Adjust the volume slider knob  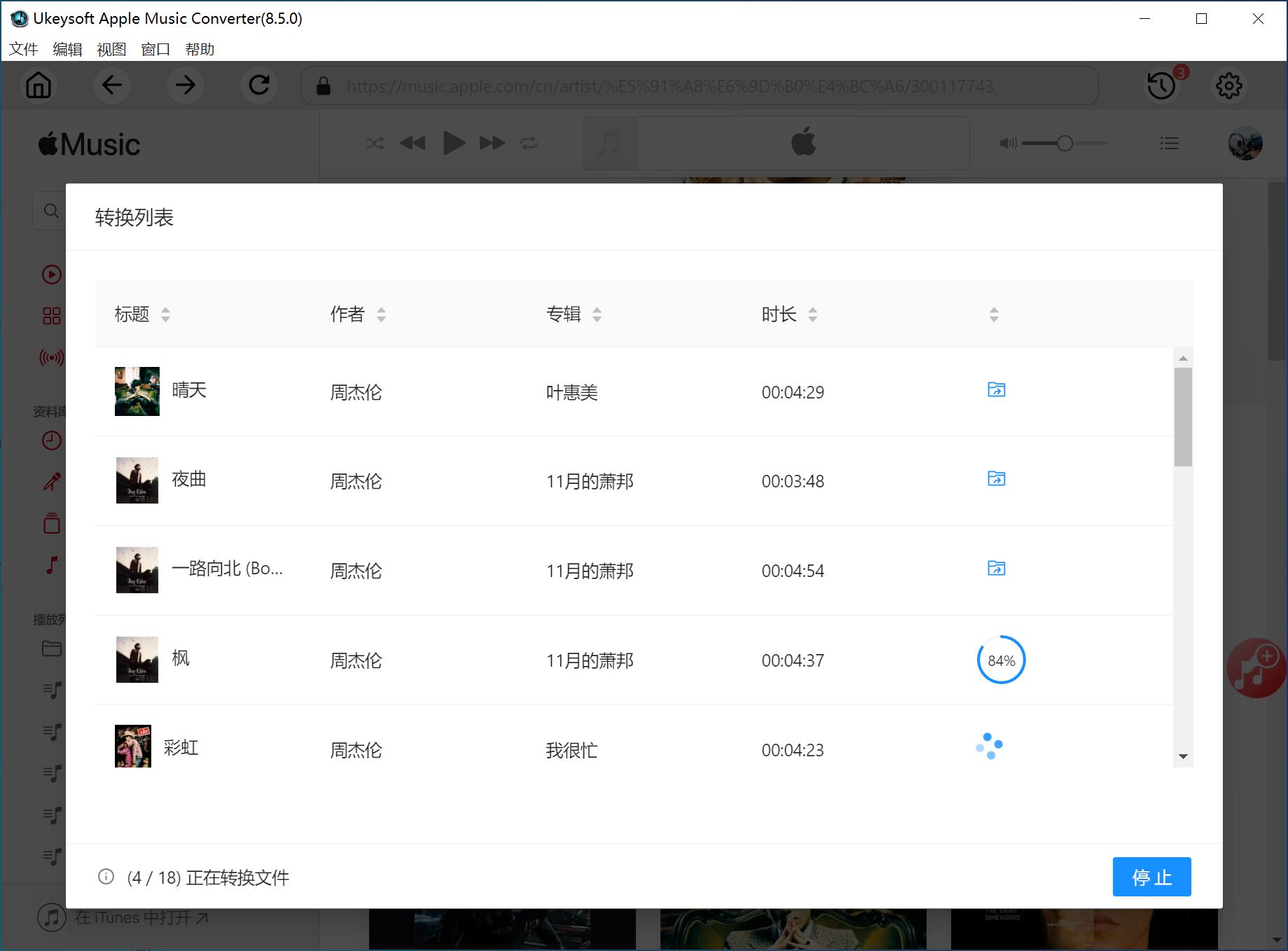[x=1065, y=144]
